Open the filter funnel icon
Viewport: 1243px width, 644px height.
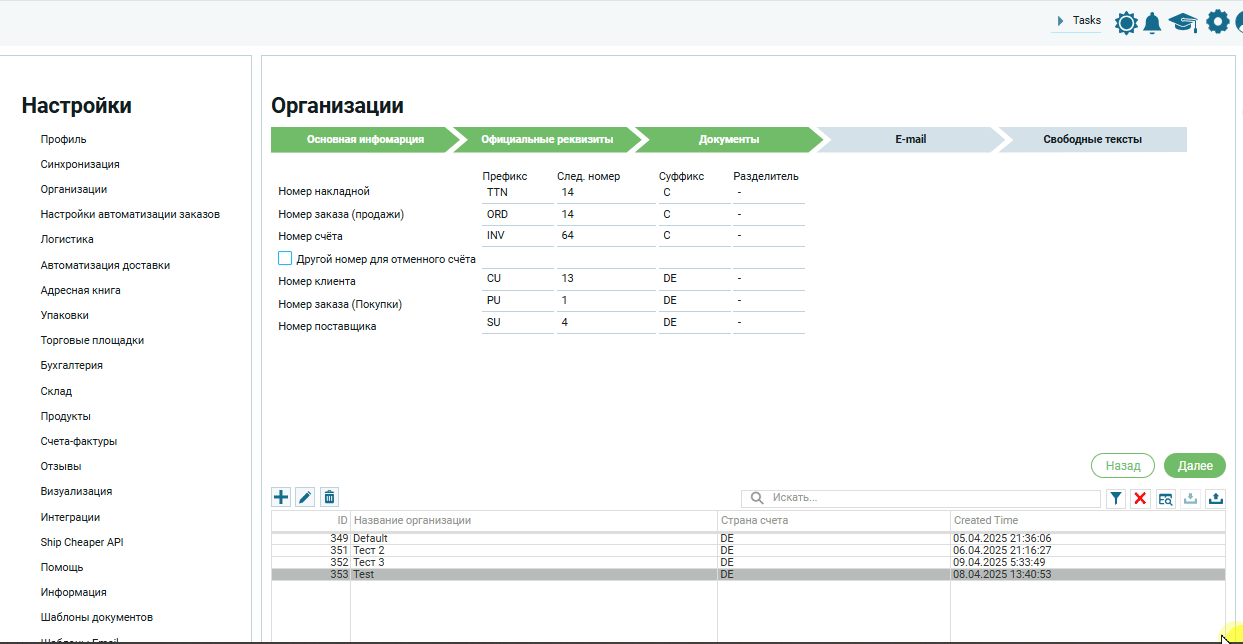1116,498
